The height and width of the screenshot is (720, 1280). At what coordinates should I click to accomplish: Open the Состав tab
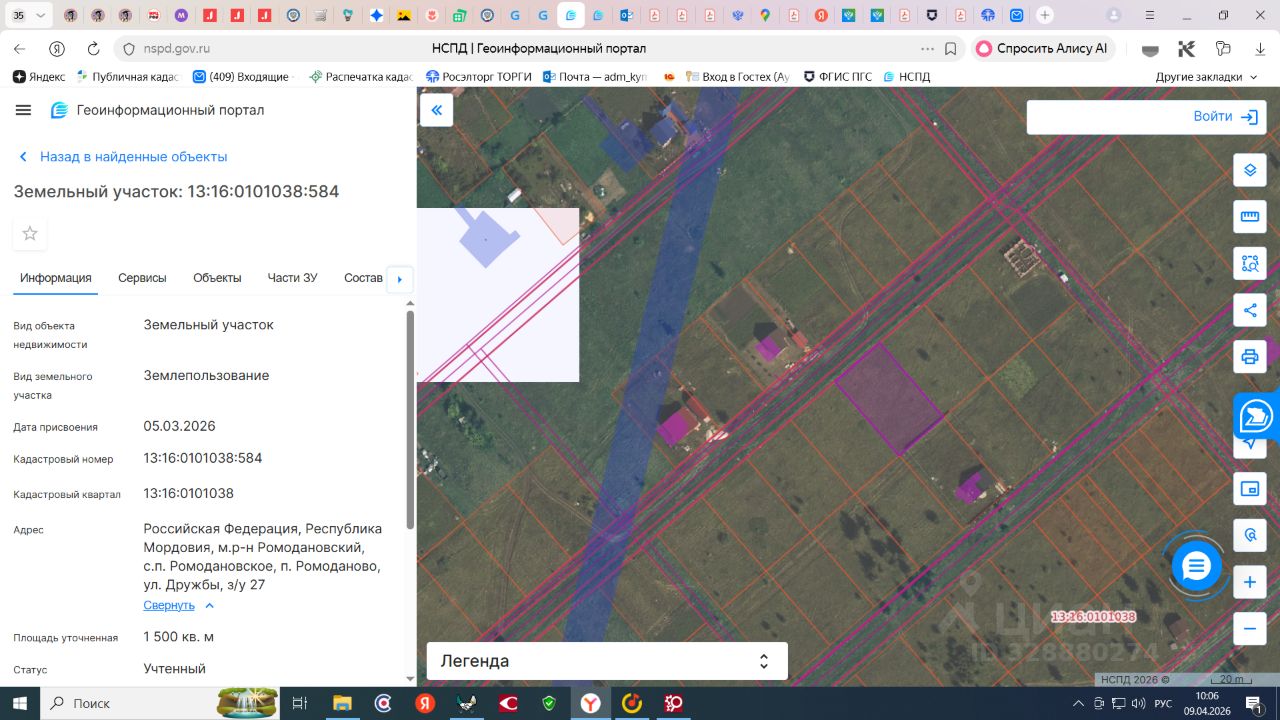coord(363,278)
